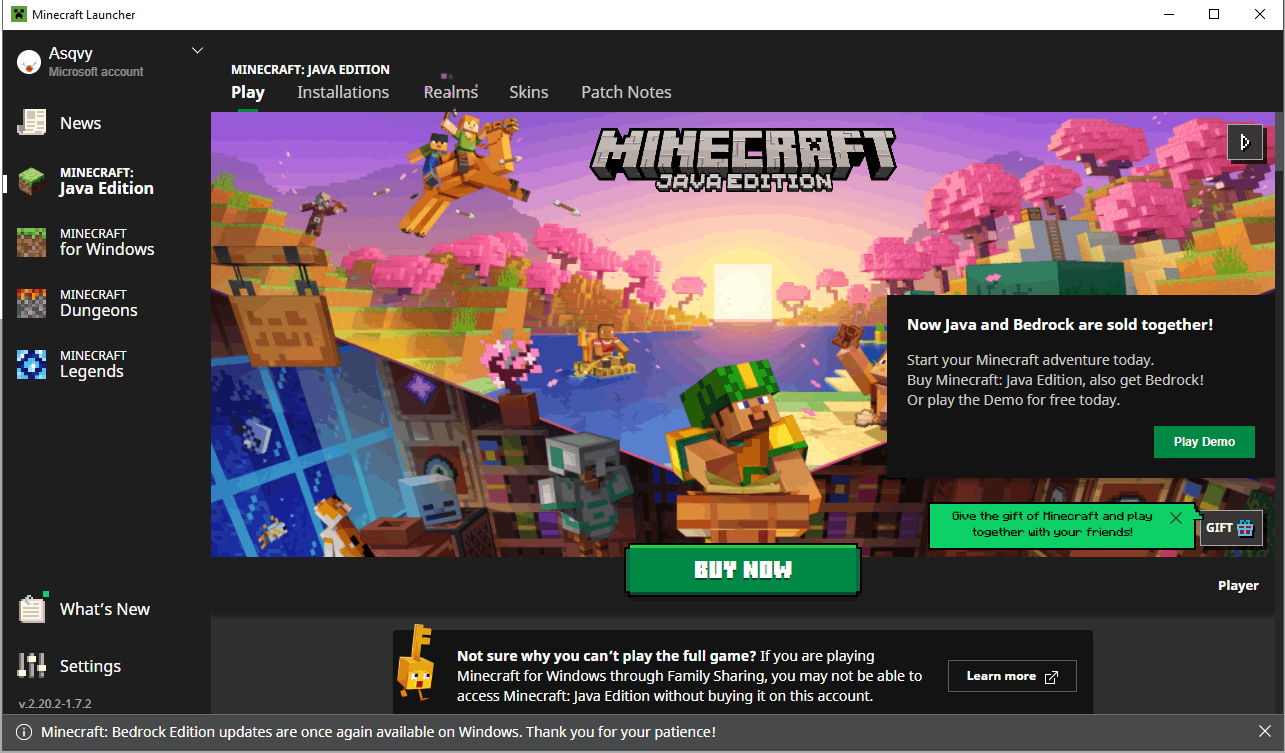Click the 'Give the gift of Minecraft' tooltip text
Screen dimensions: 1285x753
(1052, 524)
